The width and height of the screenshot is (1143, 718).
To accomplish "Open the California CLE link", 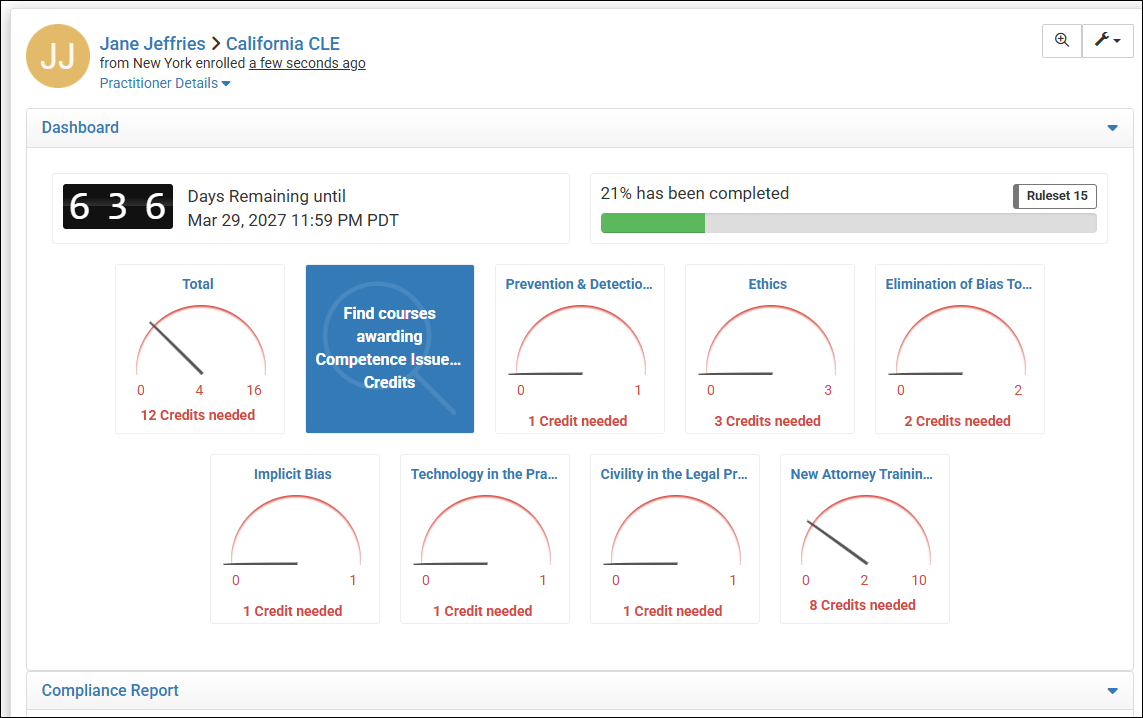I will (283, 44).
